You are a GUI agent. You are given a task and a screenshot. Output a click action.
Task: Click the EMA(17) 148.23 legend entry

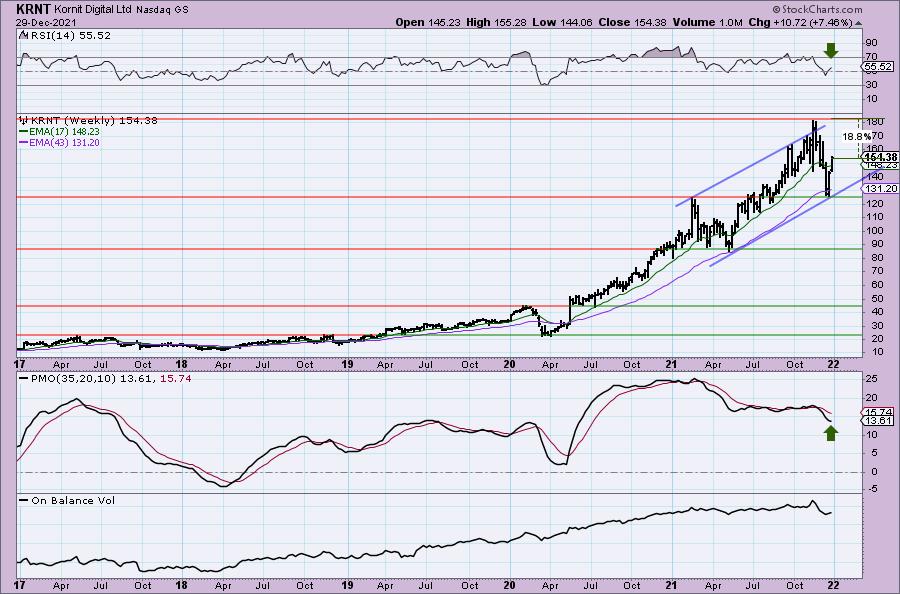[x=64, y=131]
